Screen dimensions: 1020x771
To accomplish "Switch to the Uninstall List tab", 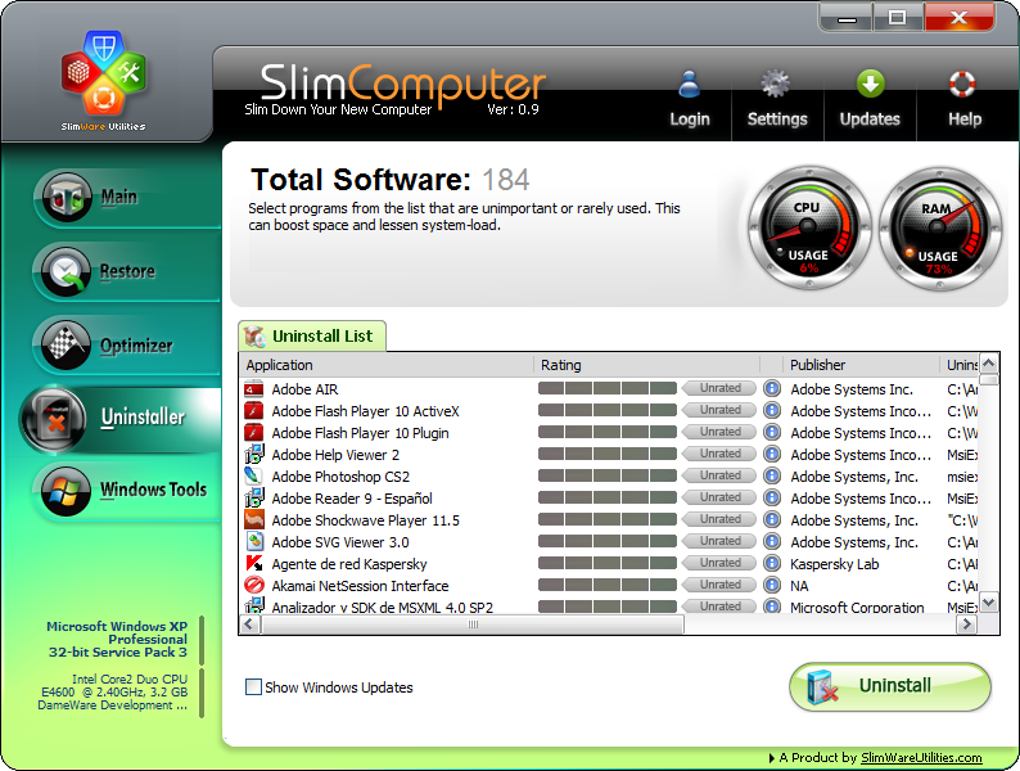I will [311, 336].
